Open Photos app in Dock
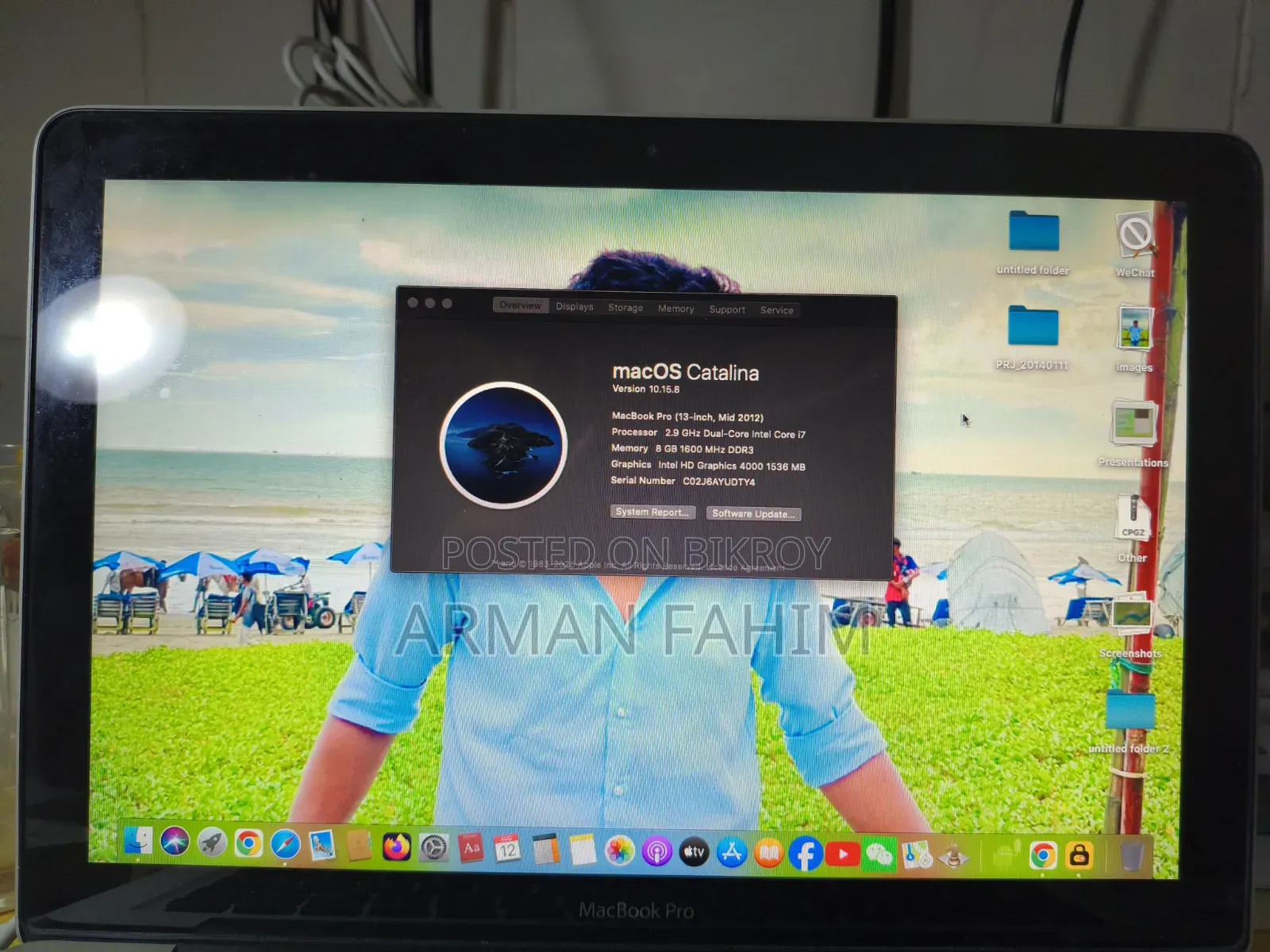The height and width of the screenshot is (952, 1270). 620,851
